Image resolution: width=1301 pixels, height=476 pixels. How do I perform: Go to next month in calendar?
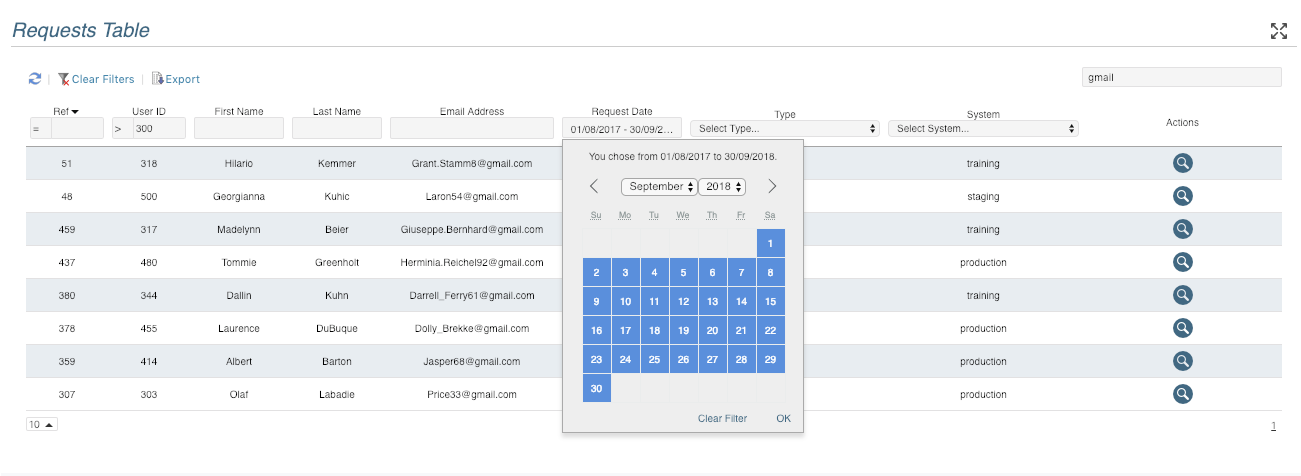771,186
